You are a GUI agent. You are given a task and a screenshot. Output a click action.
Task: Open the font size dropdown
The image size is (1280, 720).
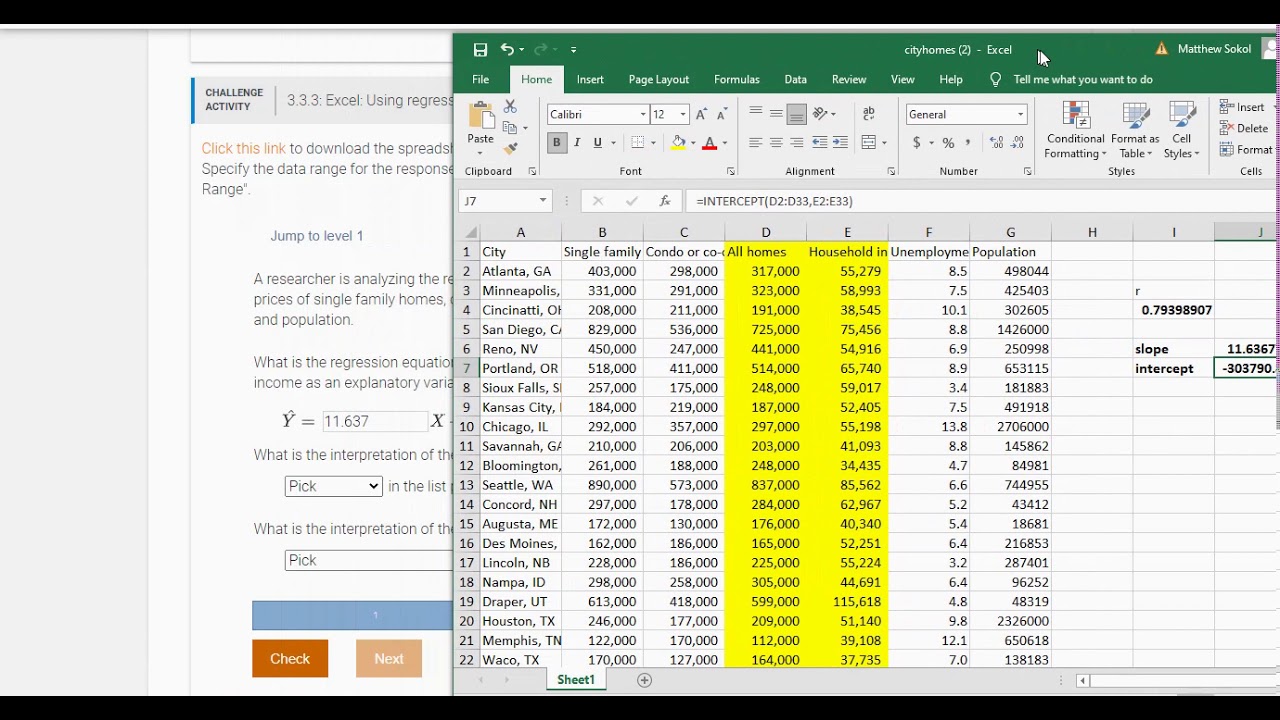[683, 115]
